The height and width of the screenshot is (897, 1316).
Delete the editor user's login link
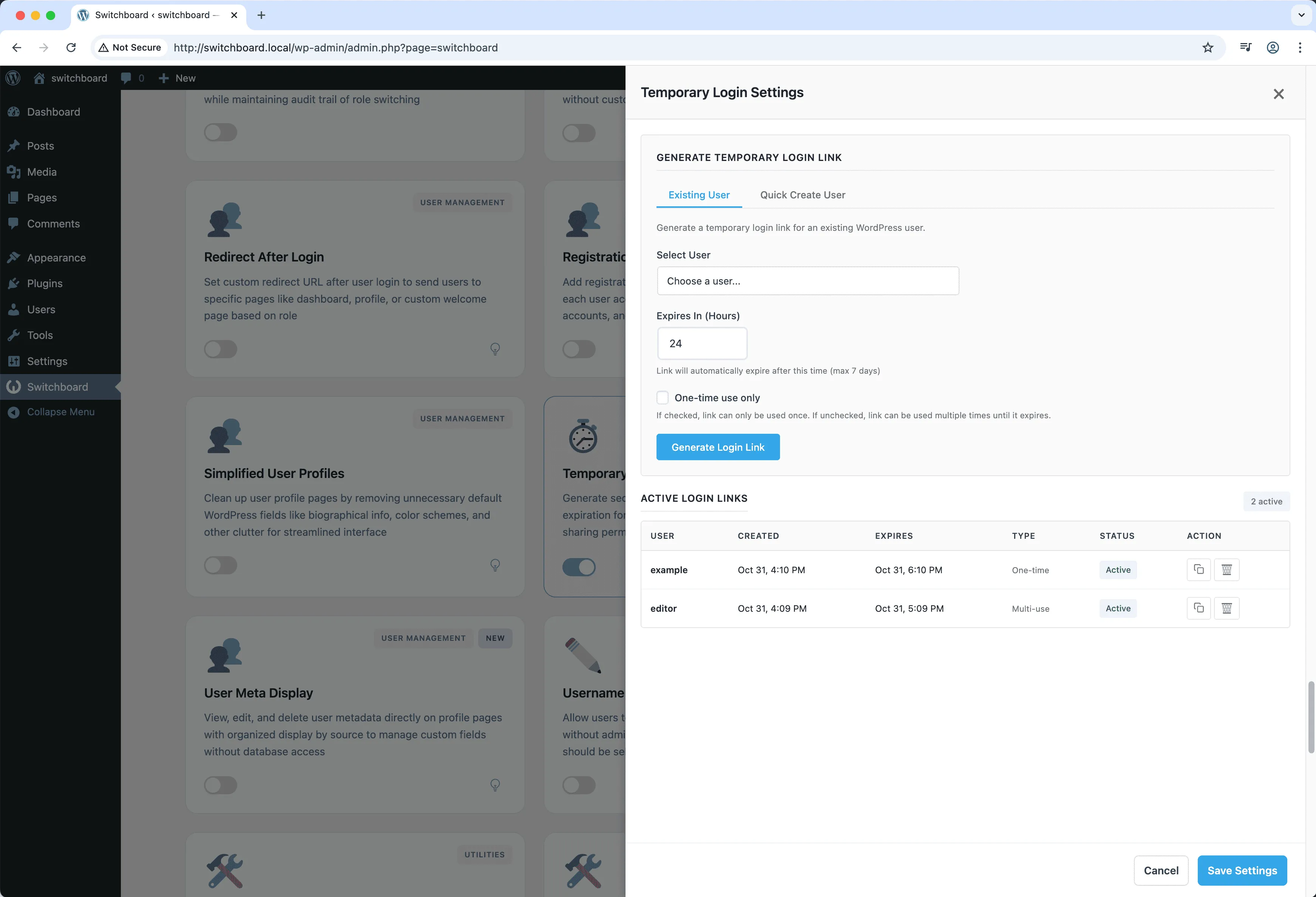1226,608
